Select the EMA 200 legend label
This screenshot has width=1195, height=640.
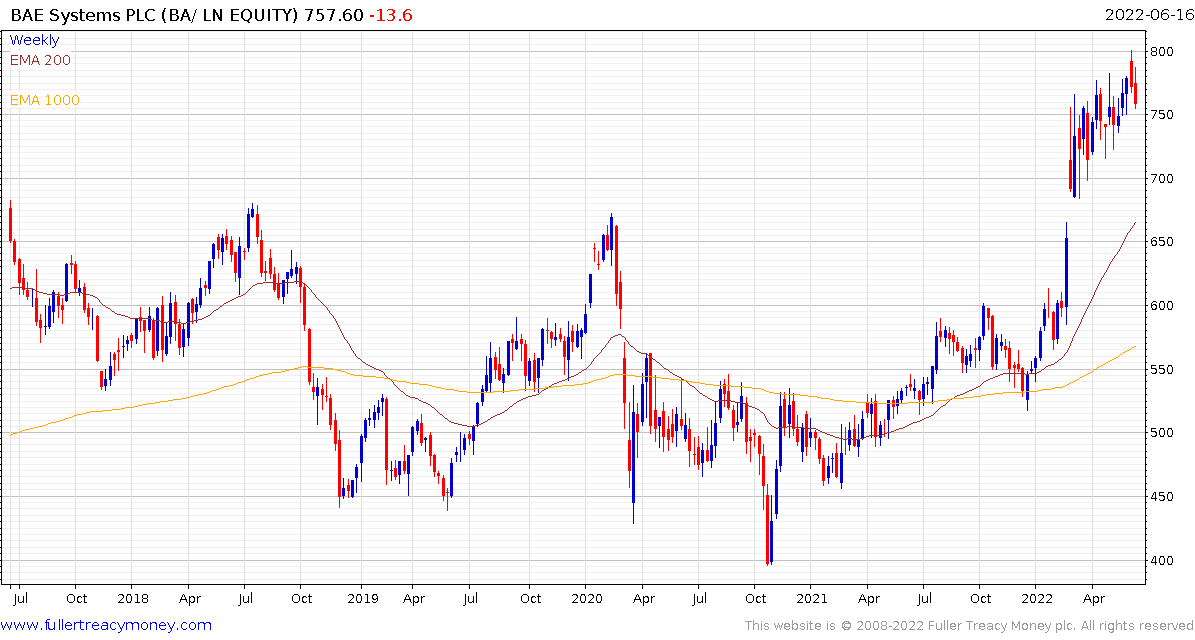tap(40, 60)
